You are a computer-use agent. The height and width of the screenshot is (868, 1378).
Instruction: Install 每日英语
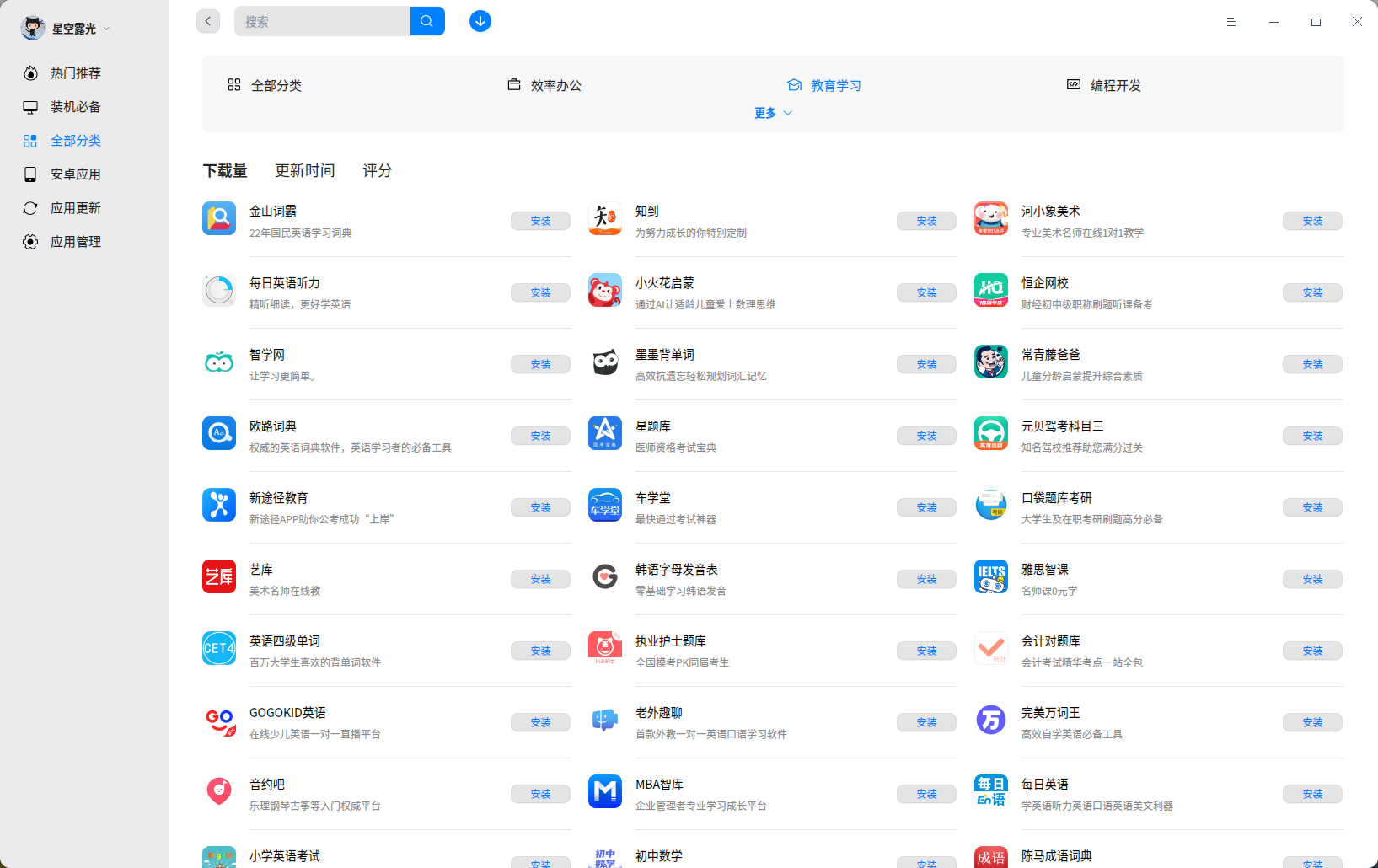[x=1313, y=794]
